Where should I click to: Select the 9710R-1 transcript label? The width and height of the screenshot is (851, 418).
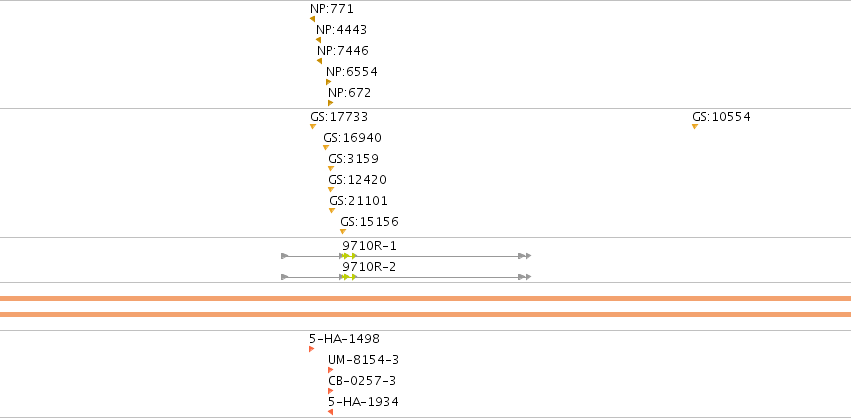[x=370, y=246]
